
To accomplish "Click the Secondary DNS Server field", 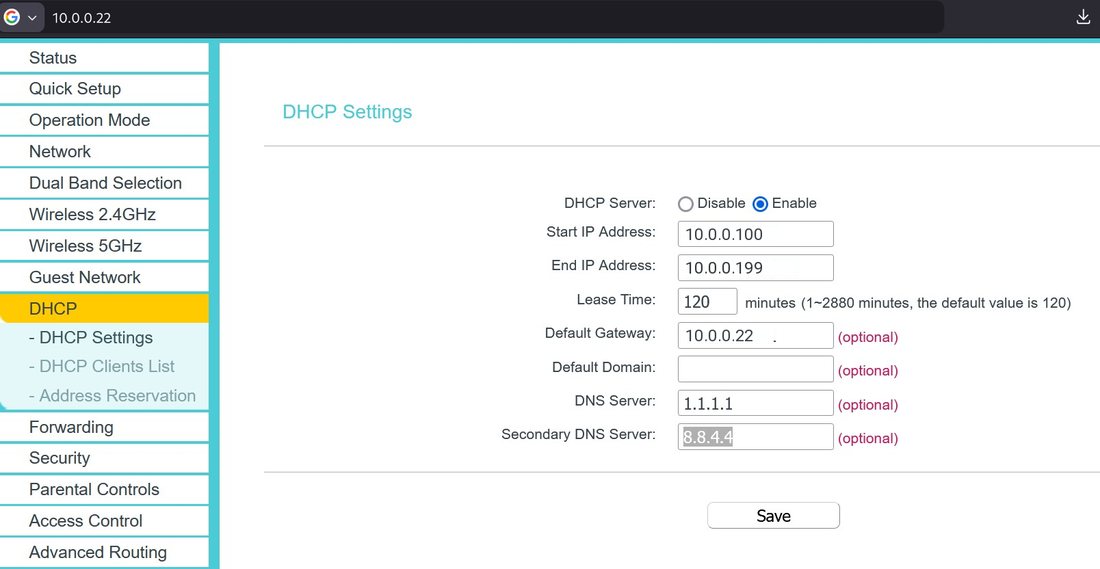I will pyautogui.click(x=756, y=436).
